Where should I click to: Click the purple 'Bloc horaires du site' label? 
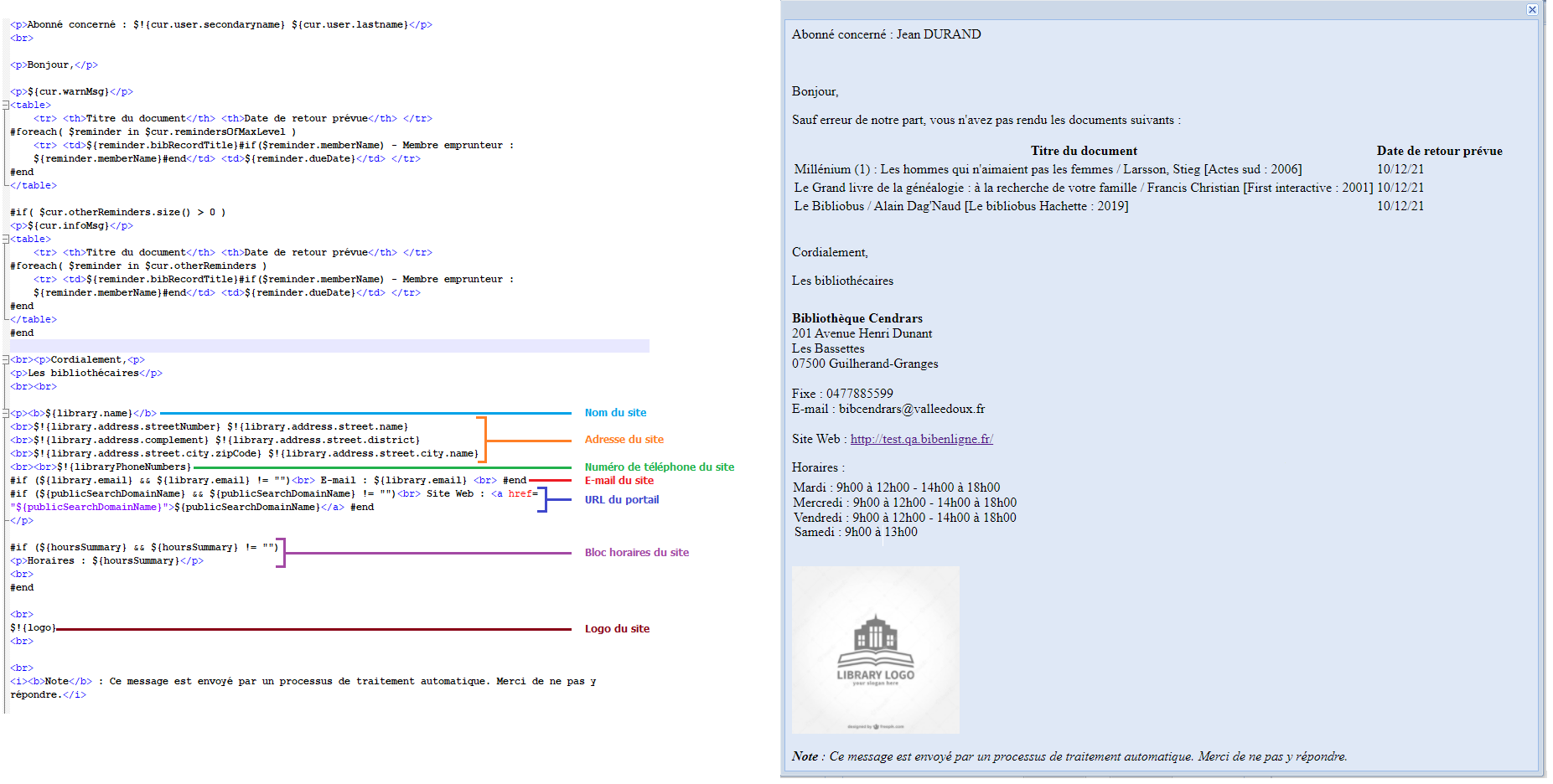pyautogui.click(x=636, y=553)
